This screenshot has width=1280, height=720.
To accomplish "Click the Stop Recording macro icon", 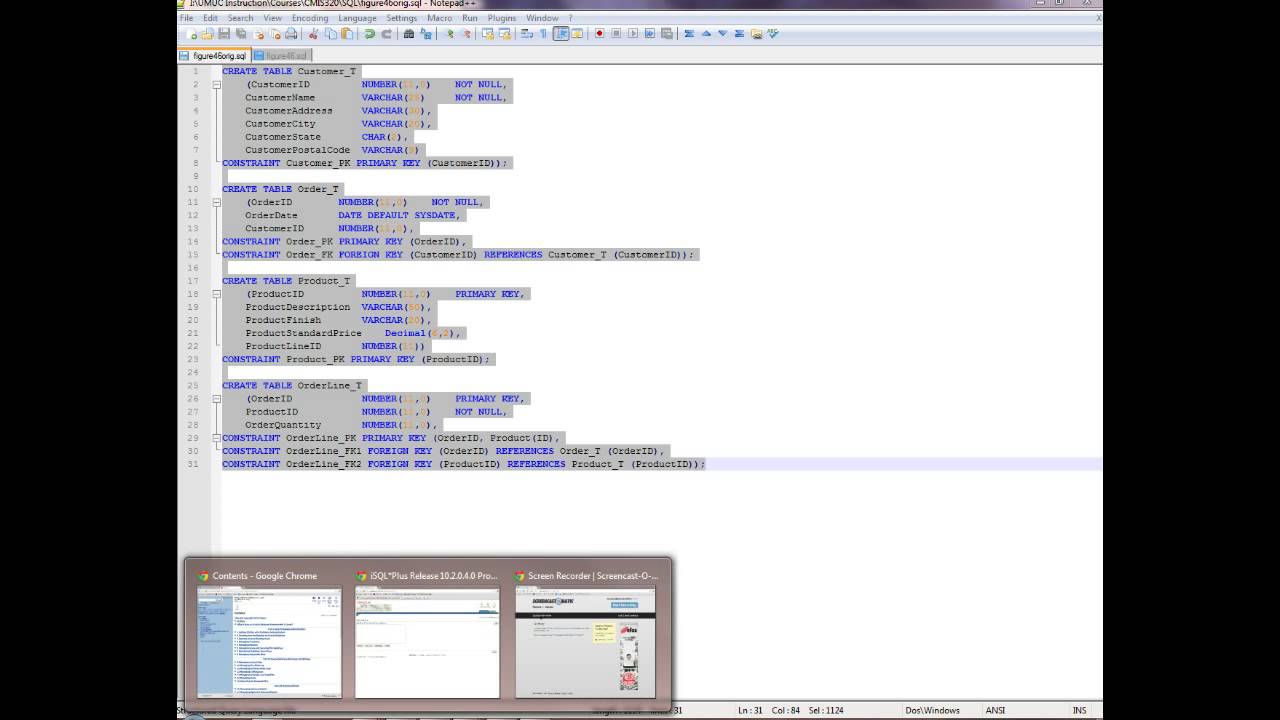I will click(x=616, y=34).
